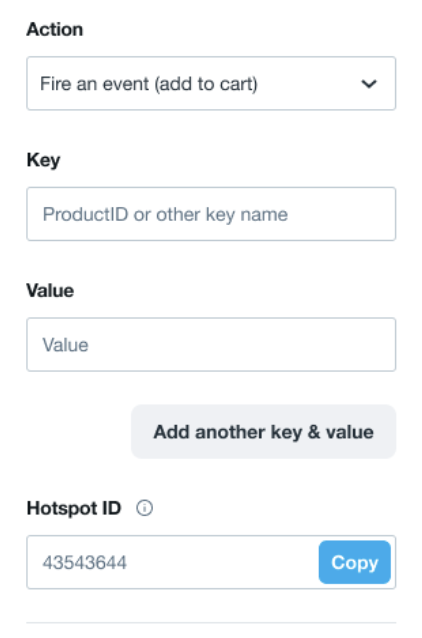Show the Hotspot ID tooltip info
Image resolution: width=422 pixels, height=638 pixels.
click(144, 508)
